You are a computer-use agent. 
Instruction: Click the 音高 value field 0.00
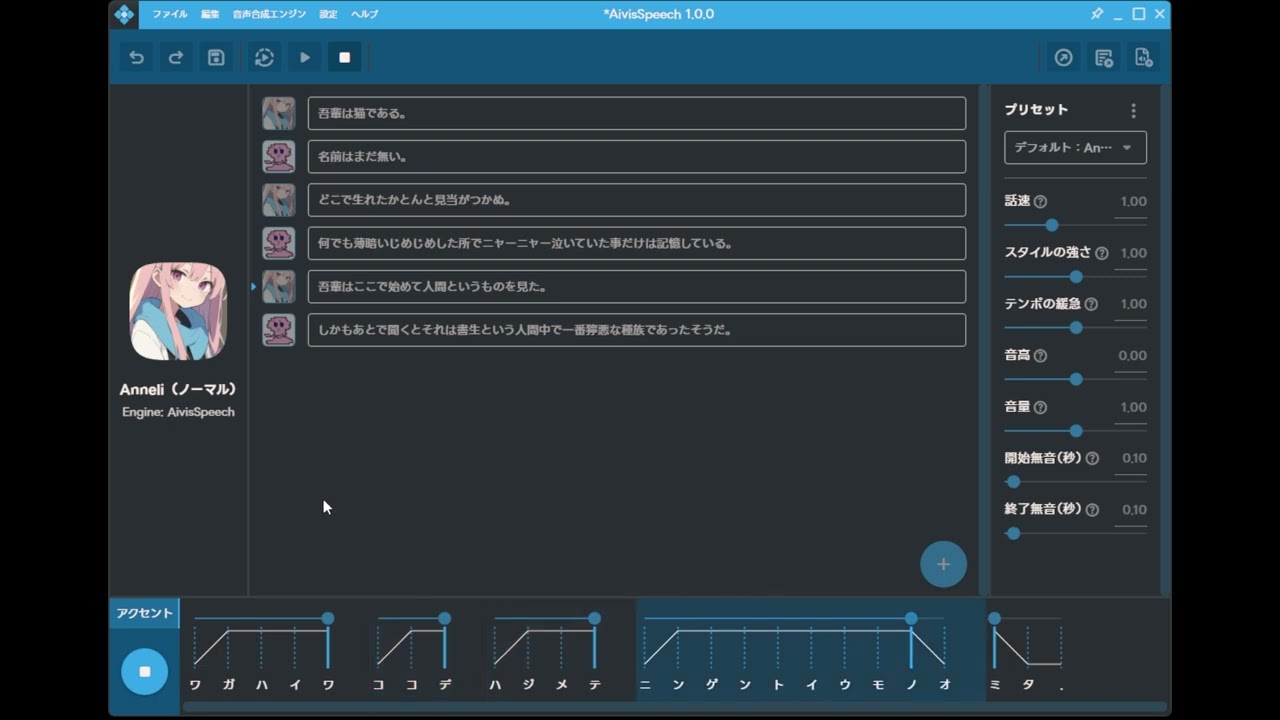(x=1131, y=356)
